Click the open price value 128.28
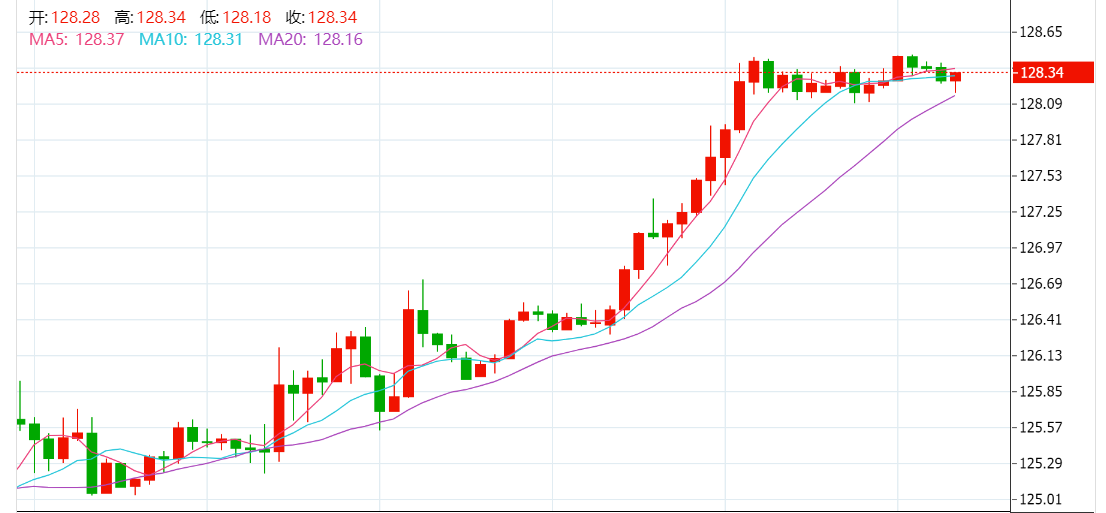 pos(75,17)
